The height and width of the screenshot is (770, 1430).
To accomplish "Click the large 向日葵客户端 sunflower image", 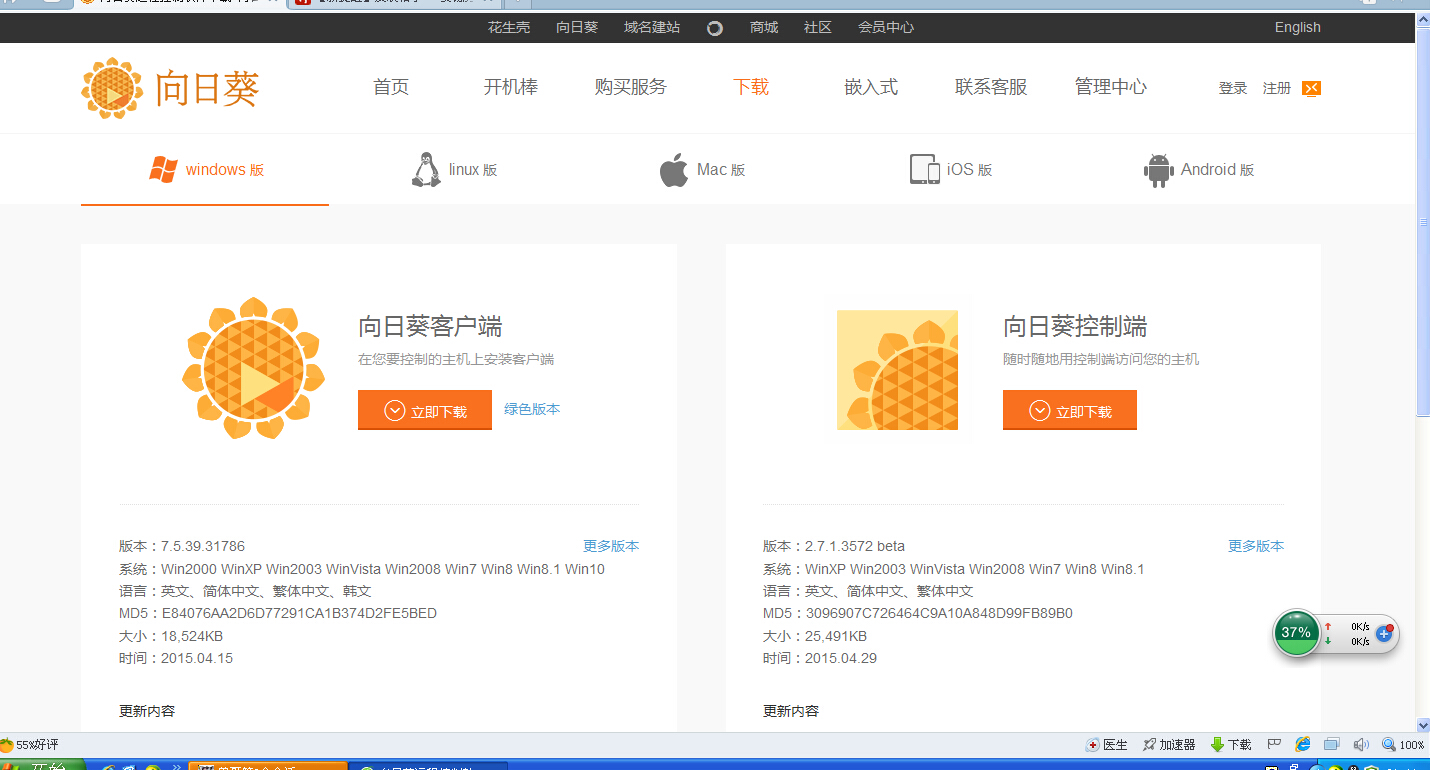I will pos(253,368).
